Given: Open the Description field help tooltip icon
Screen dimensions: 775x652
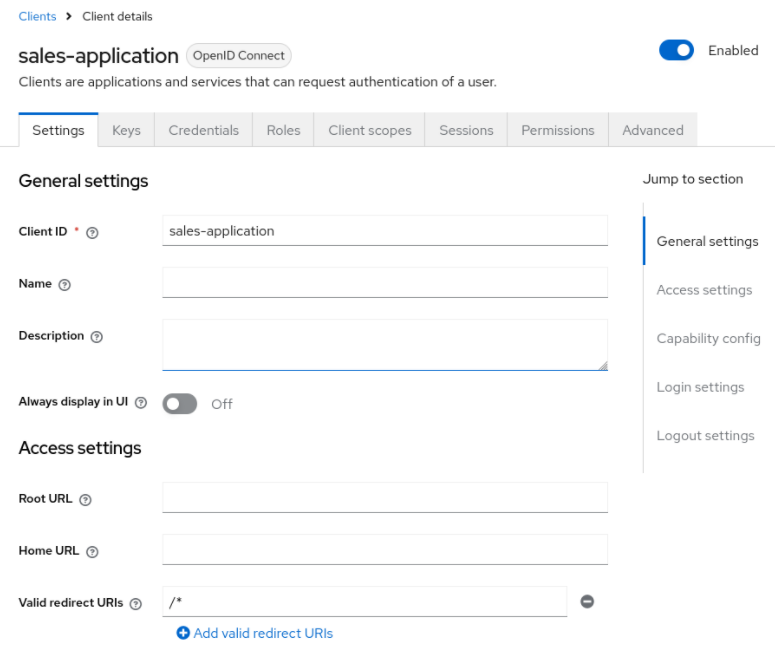Looking at the screenshot, I should click(97, 337).
